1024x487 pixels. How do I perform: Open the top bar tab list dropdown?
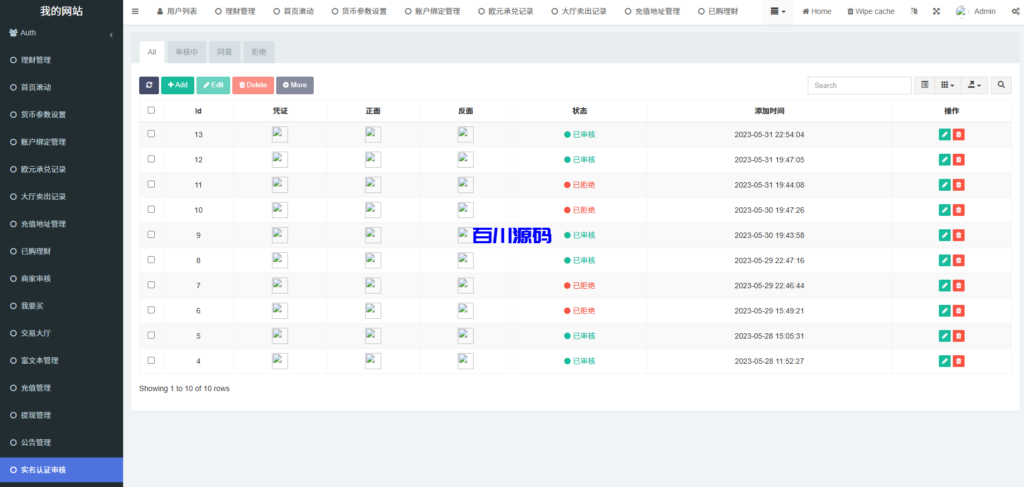point(778,11)
